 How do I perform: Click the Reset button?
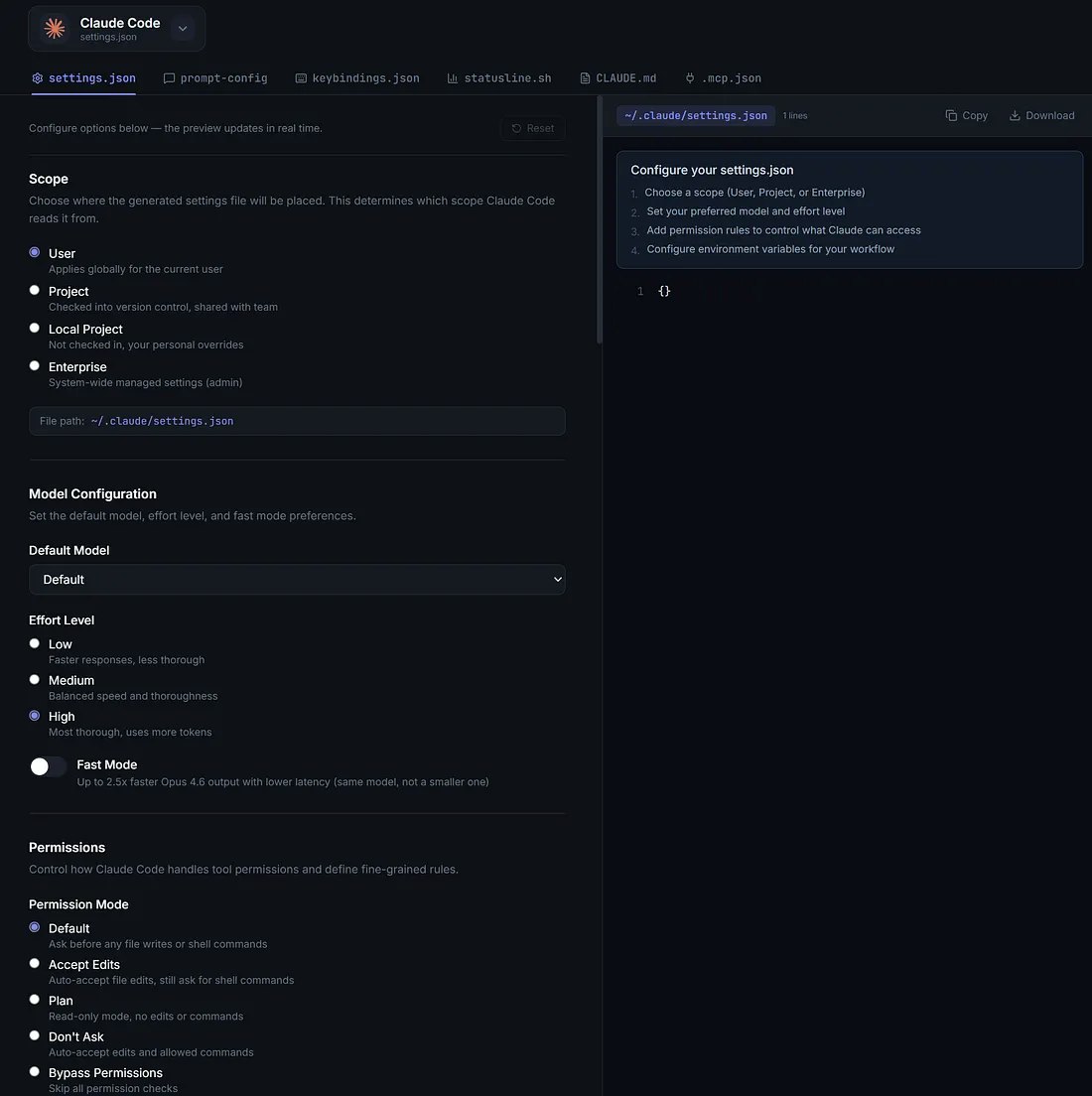tap(532, 128)
